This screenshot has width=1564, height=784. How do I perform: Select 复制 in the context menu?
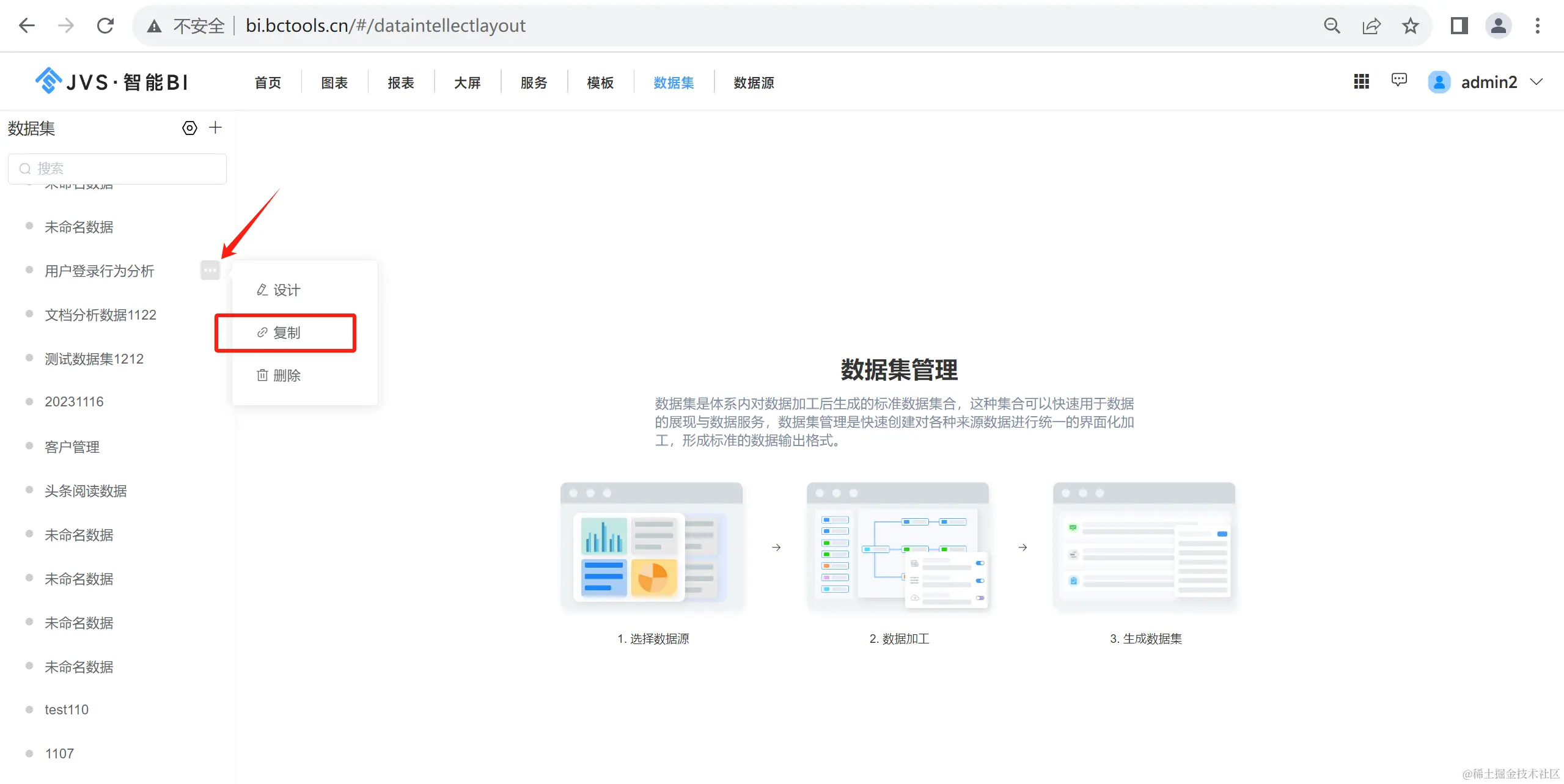(285, 333)
